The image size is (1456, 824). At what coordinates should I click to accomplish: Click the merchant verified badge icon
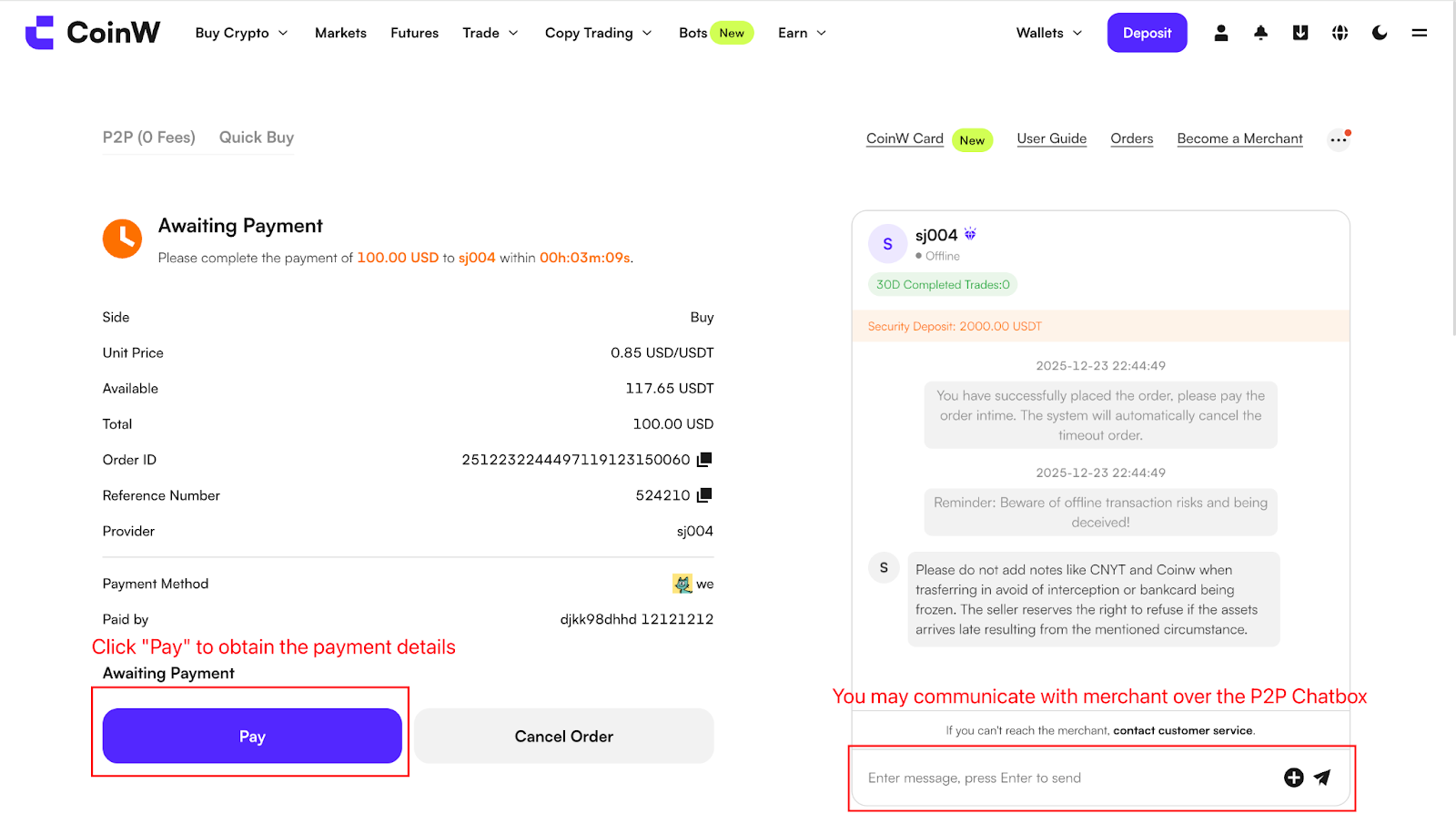pyautogui.click(x=970, y=234)
